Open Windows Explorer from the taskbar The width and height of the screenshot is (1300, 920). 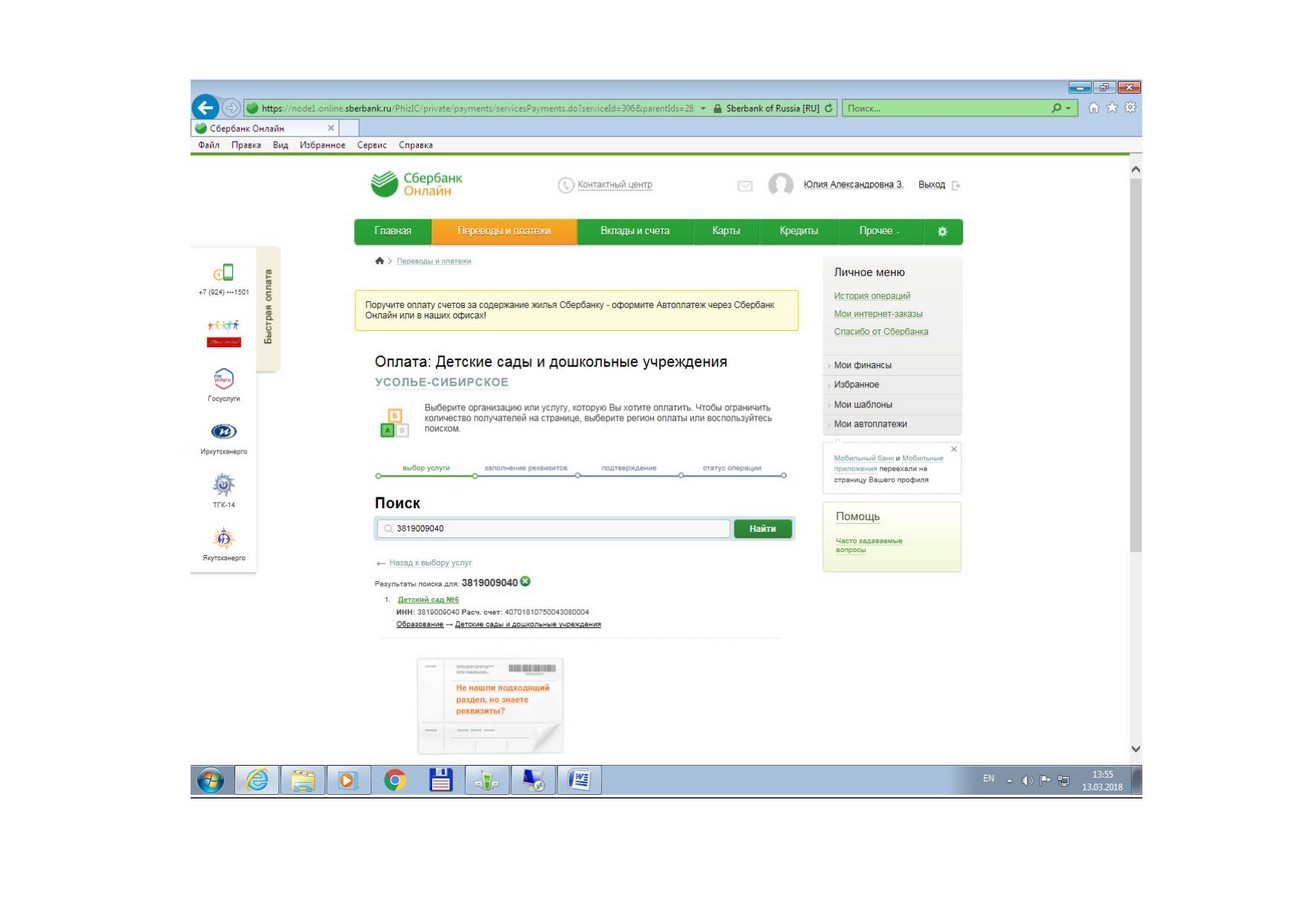click(302, 781)
